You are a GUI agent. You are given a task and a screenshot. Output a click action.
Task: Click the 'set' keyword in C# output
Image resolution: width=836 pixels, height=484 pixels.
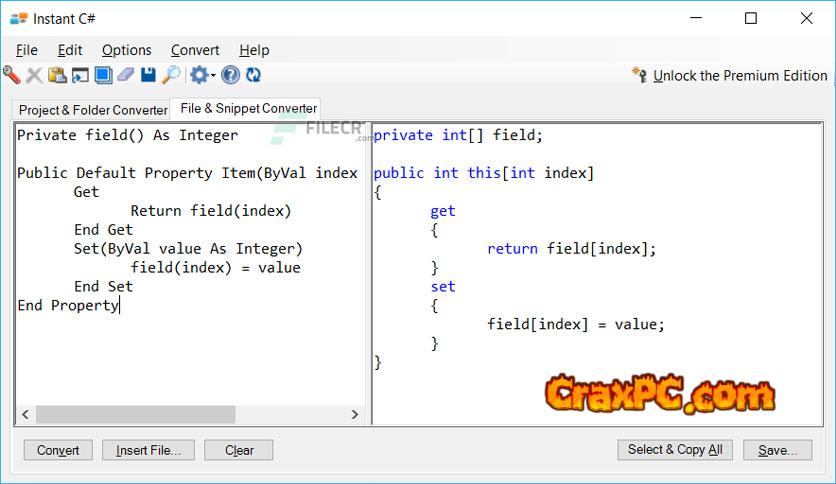[443, 287]
